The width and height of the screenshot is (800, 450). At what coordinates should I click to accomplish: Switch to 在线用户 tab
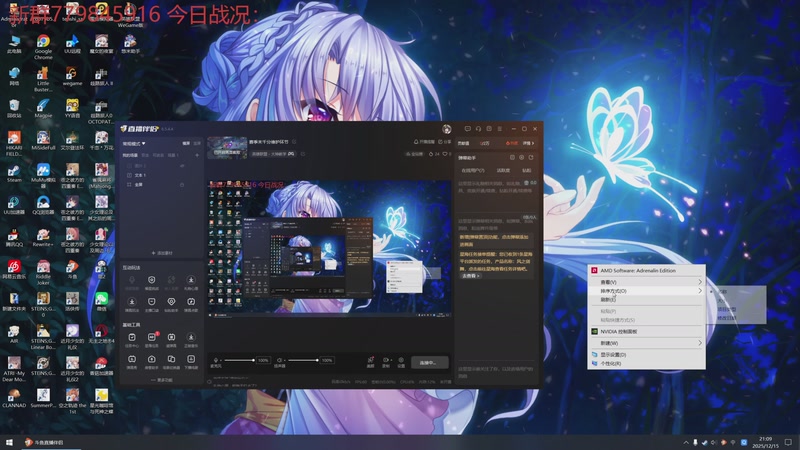(473, 170)
